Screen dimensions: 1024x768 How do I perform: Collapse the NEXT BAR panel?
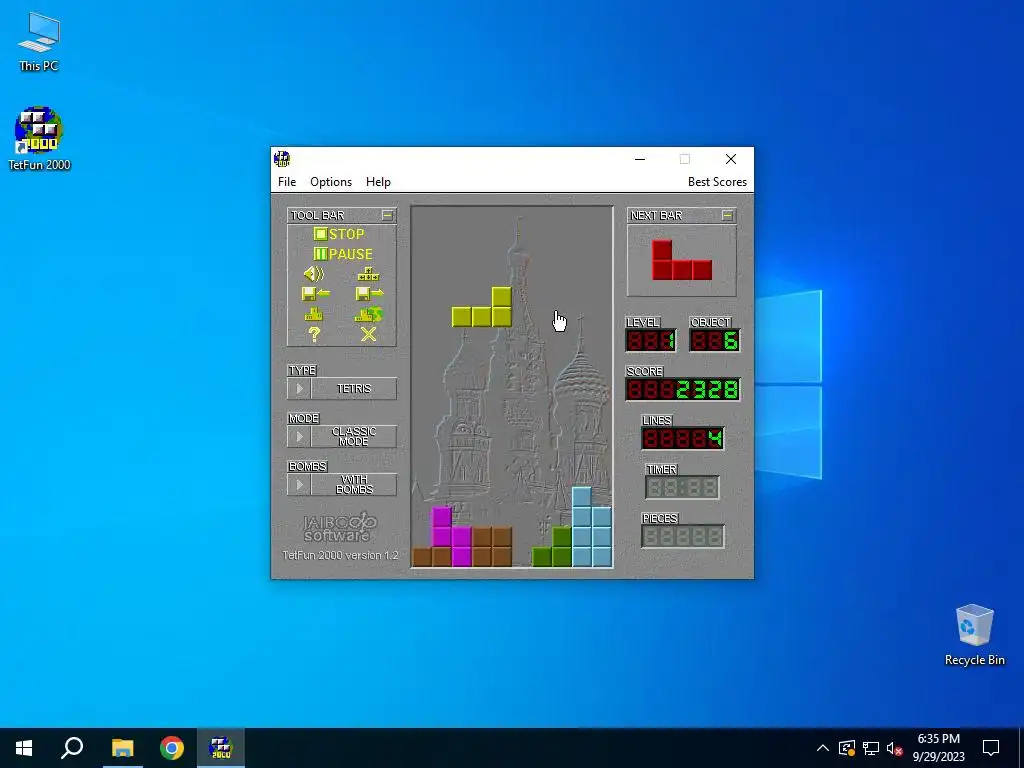(x=728, y=215)
